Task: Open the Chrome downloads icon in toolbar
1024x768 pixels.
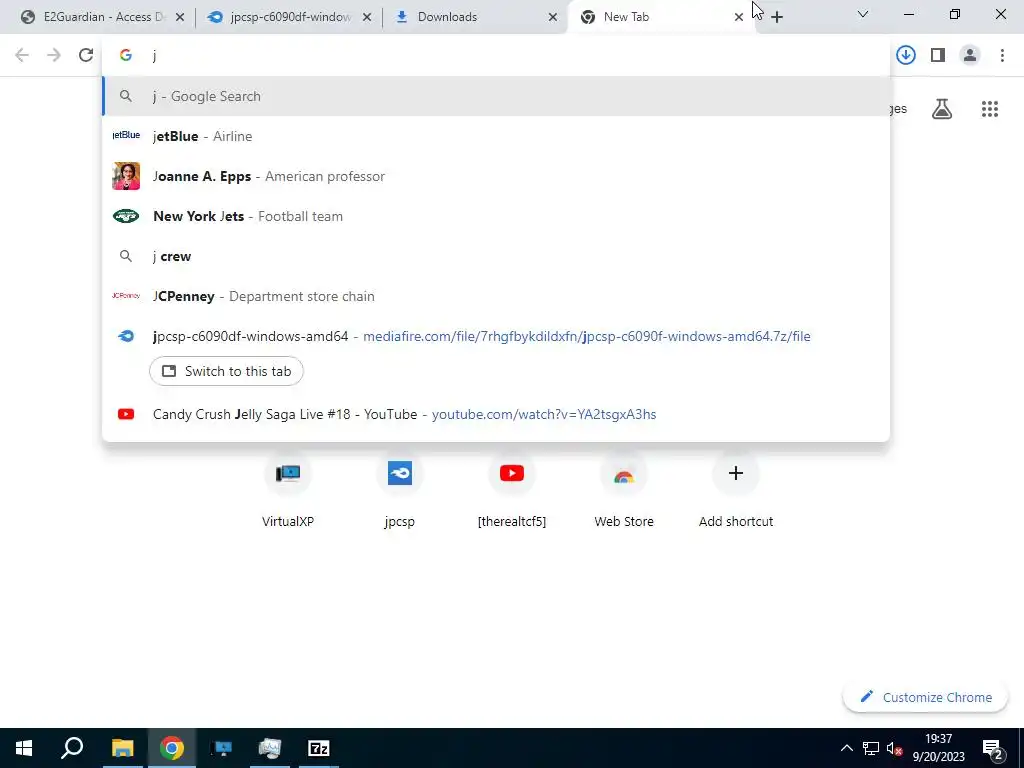Action: coord(905,55)
